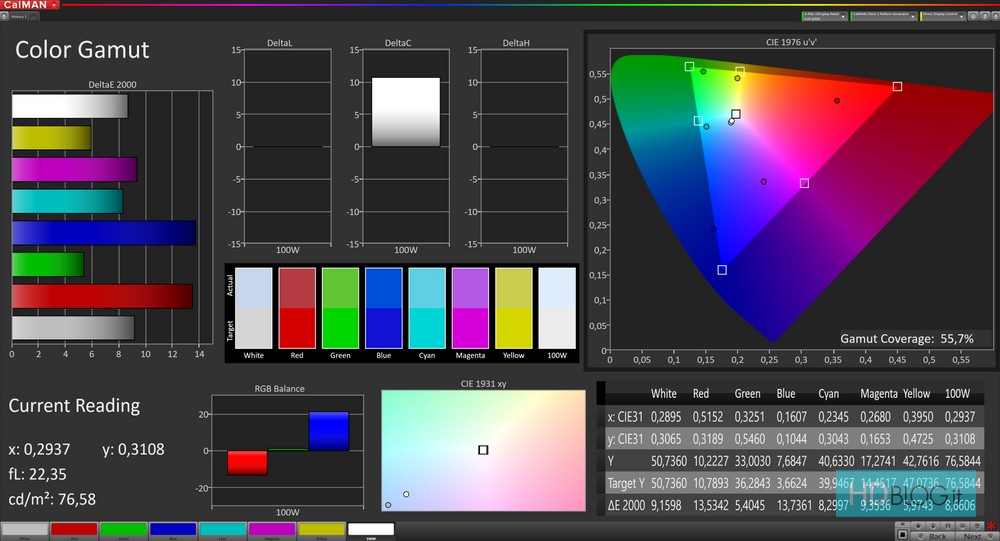
Task: Click the stop square icon beside Back
Action: (902, 535)
